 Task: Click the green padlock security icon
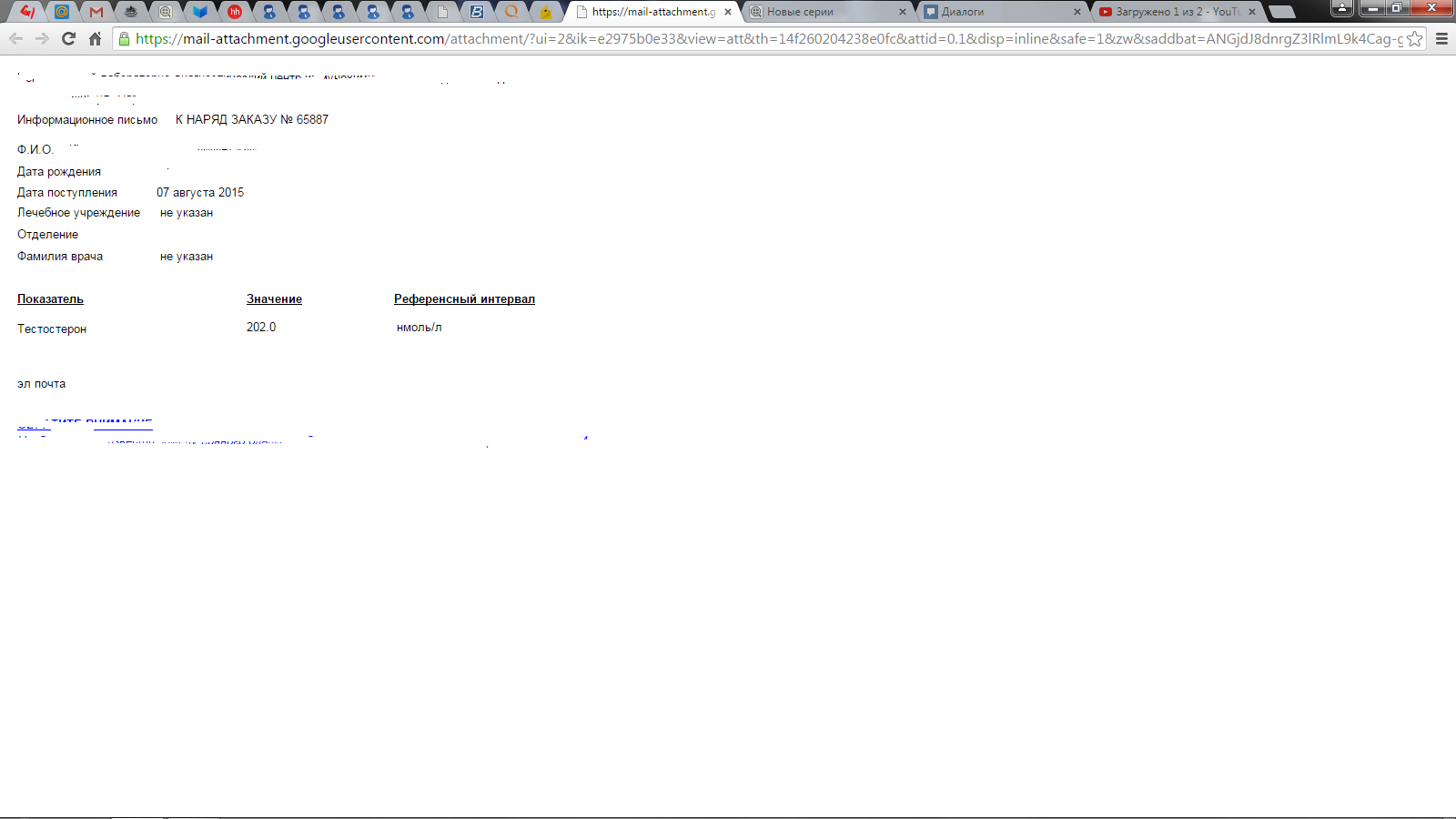click(x=125, y=39)
